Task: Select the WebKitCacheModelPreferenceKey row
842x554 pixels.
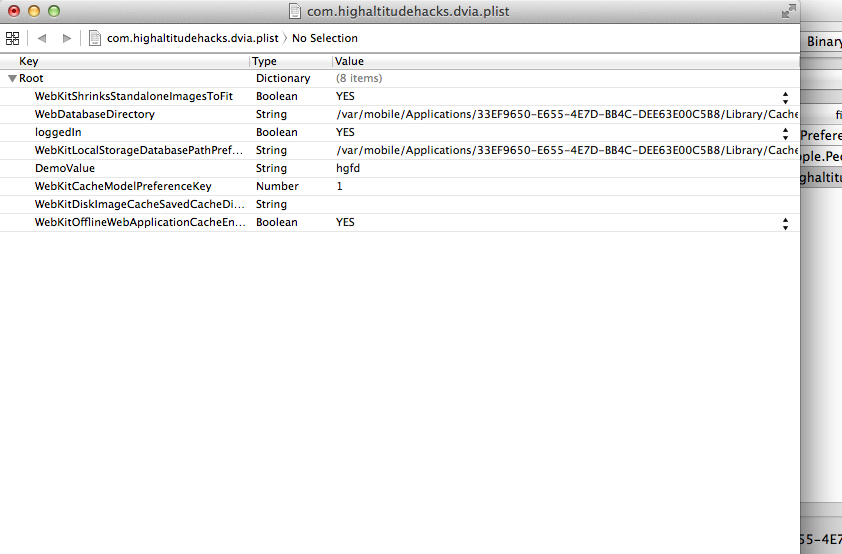Action: click(x=122, y=186)
